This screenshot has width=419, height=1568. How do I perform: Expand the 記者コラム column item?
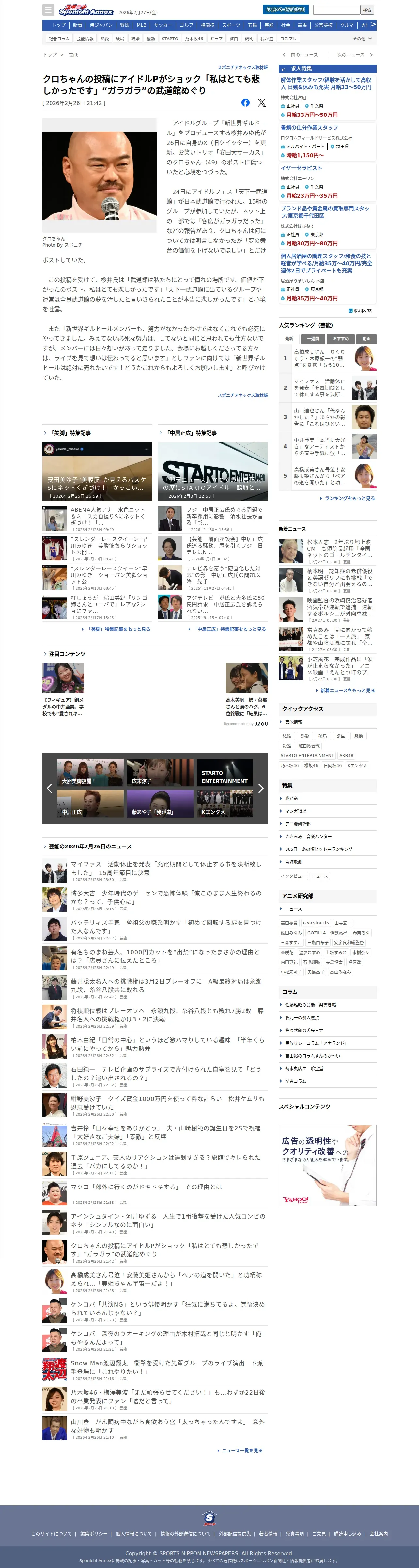pos(328,1081)
